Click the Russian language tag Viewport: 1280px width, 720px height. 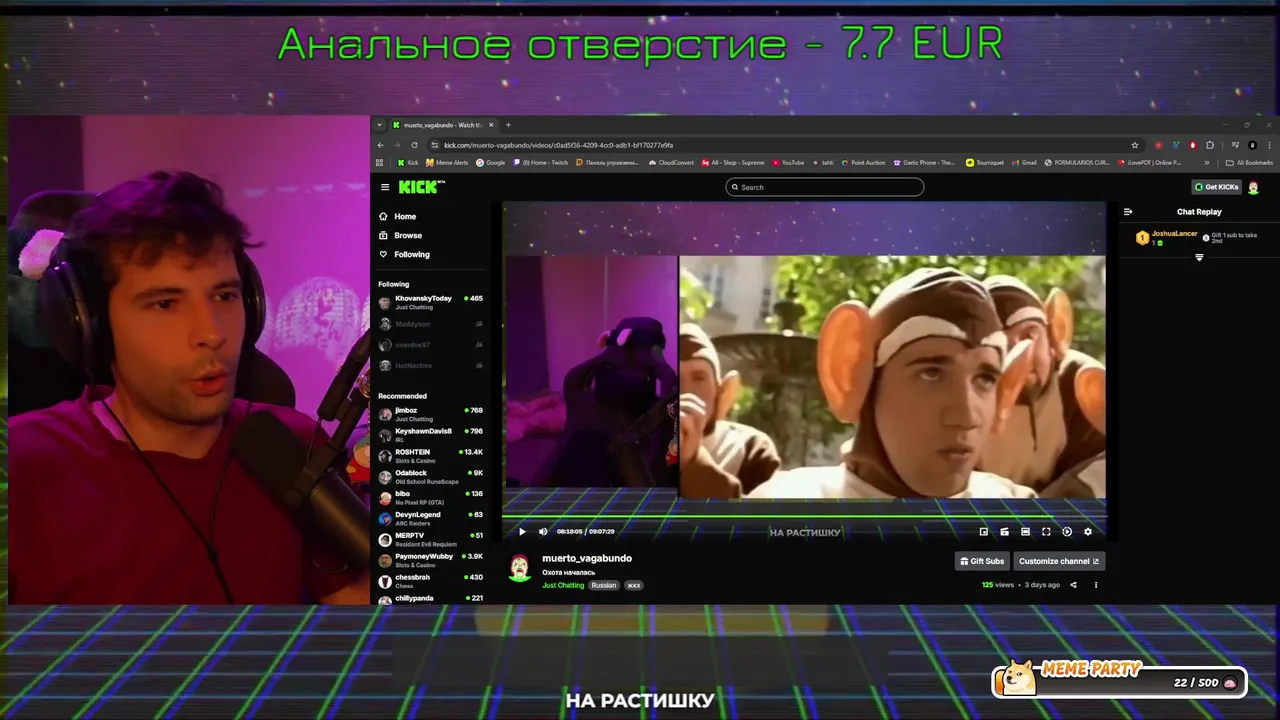pos(604,585)
